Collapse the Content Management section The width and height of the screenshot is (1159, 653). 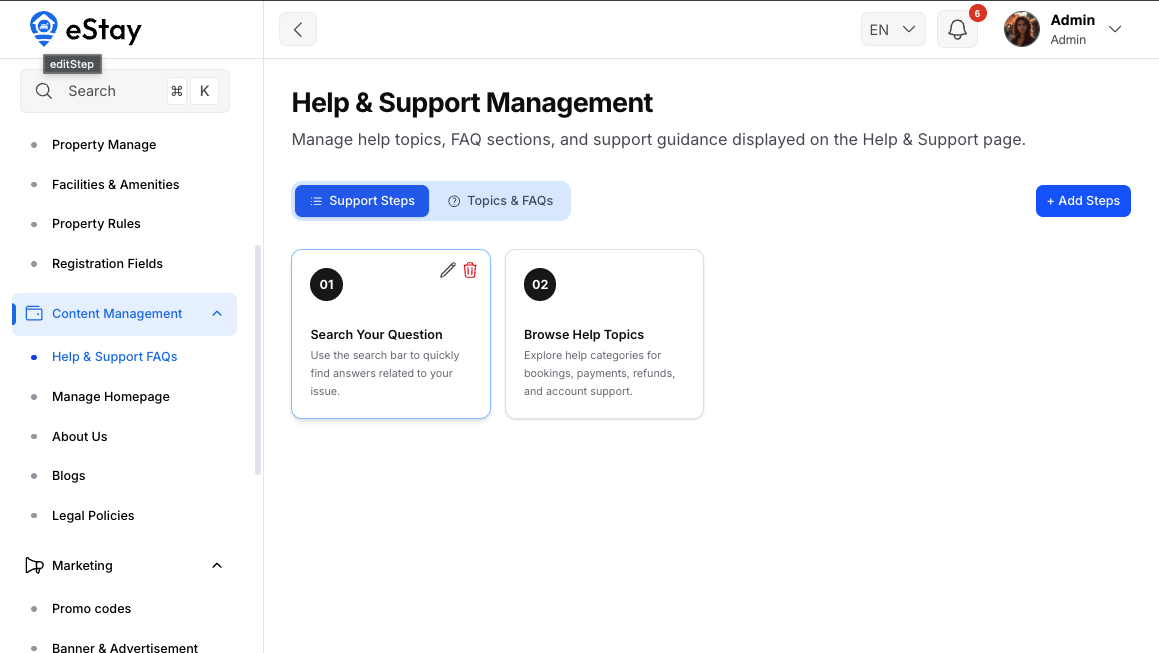pyautogui.click(x=217, y=314)
